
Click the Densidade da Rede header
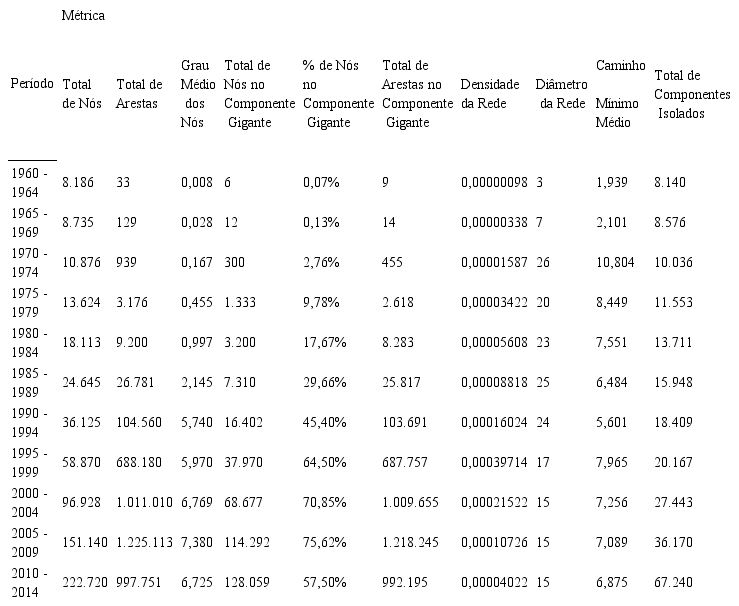click(x=484, y=93)
